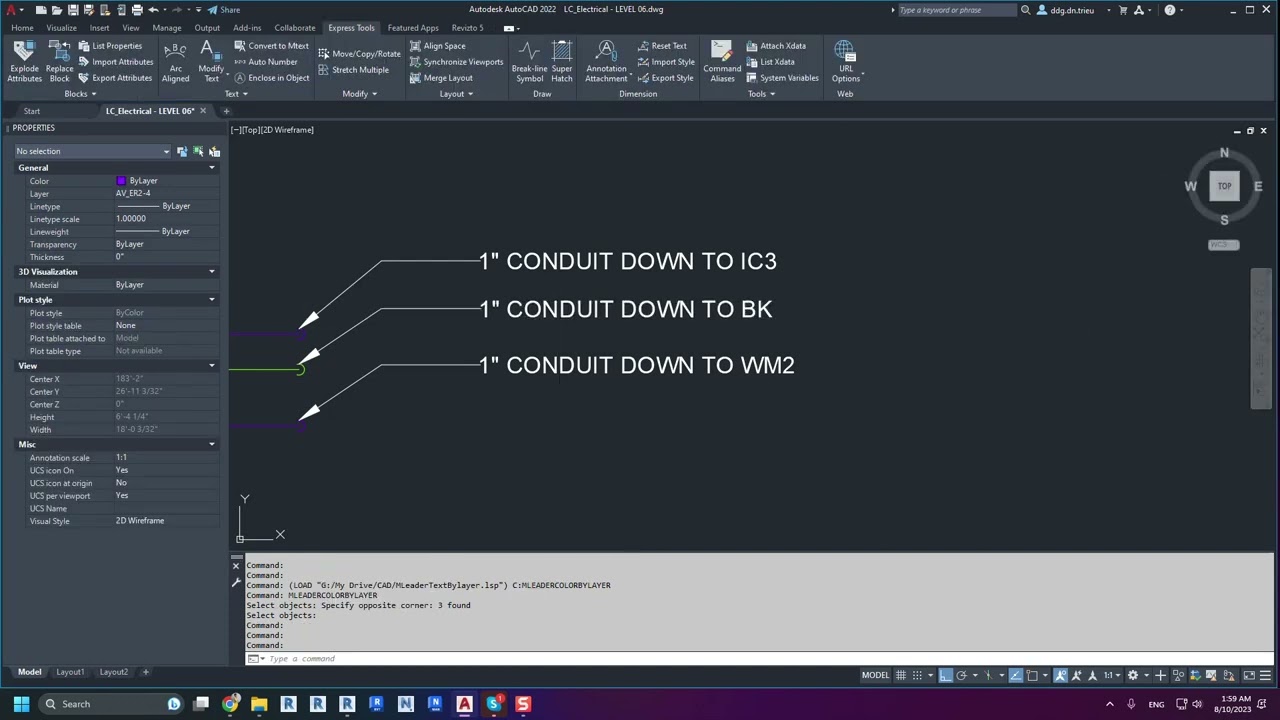Viewport: 1280px width, 720px height.
Task: Click Select Objects icon in Properties palette
Action: pos(198,151)
